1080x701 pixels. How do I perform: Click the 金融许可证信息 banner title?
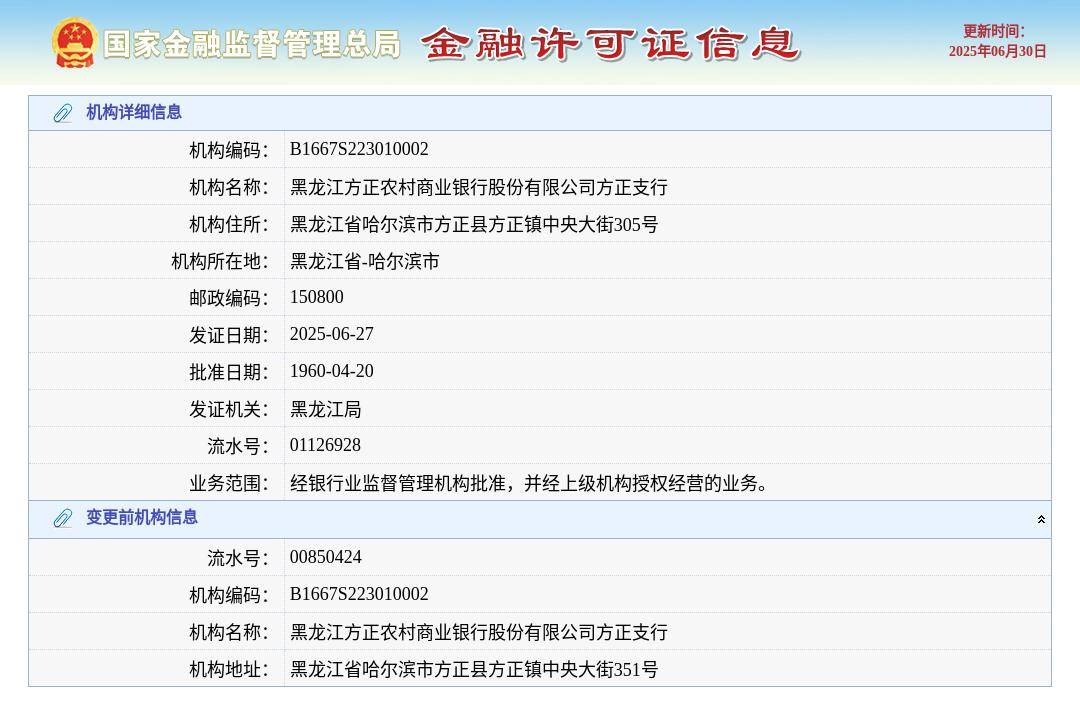click(610, 43)
